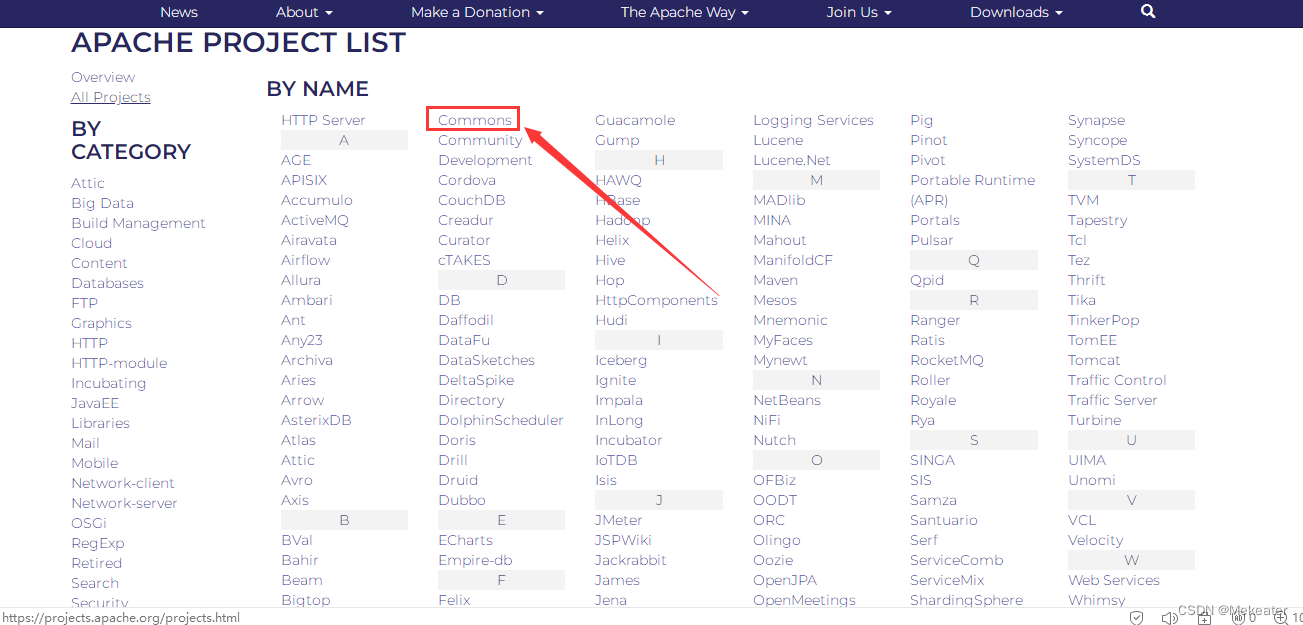Select the Build Management category
Screen dimensions: 1303x625
coord(138,223)
